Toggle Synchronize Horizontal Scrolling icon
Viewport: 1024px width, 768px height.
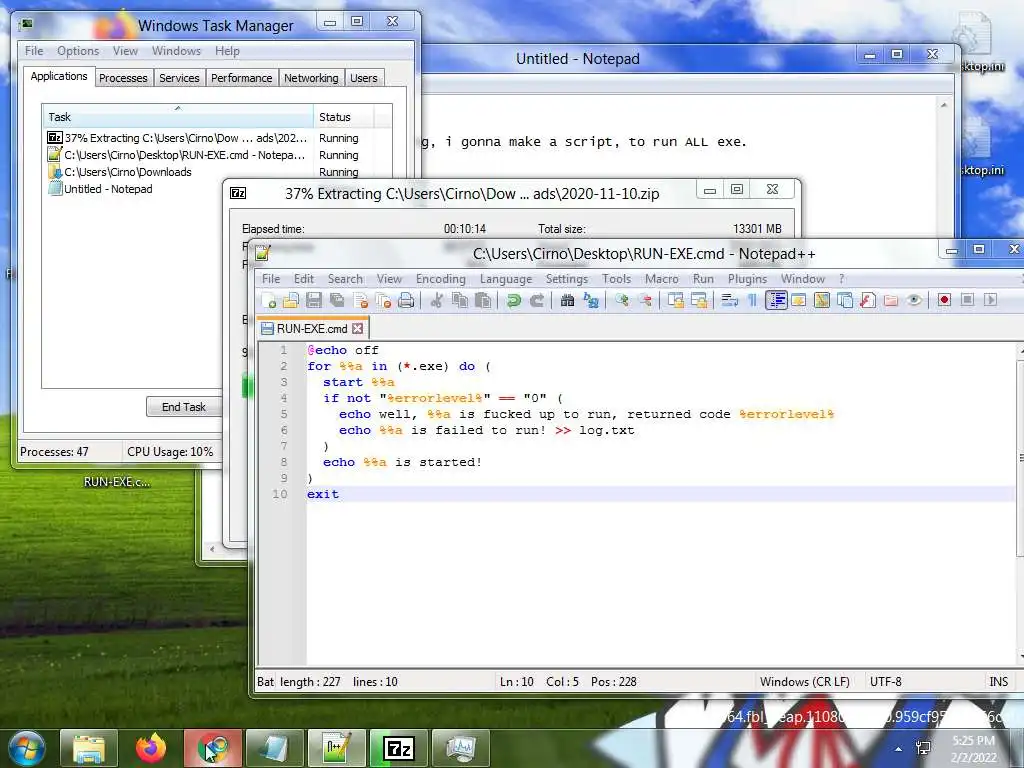699,300
